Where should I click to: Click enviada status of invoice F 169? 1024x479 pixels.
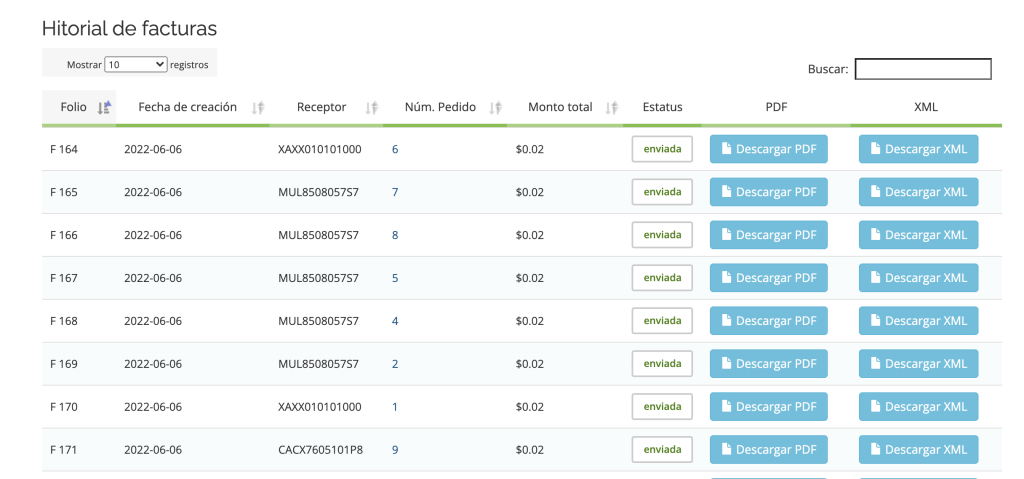point(662,364)
